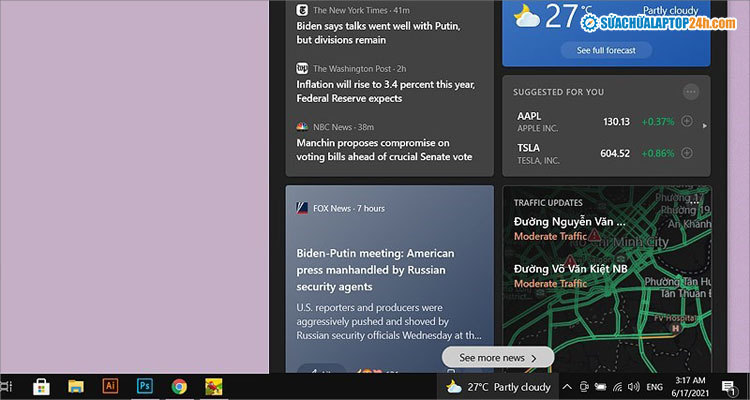750x400 pixels.
Task: Open the Traffic Updates card options menu
Action: pos(694,201)
